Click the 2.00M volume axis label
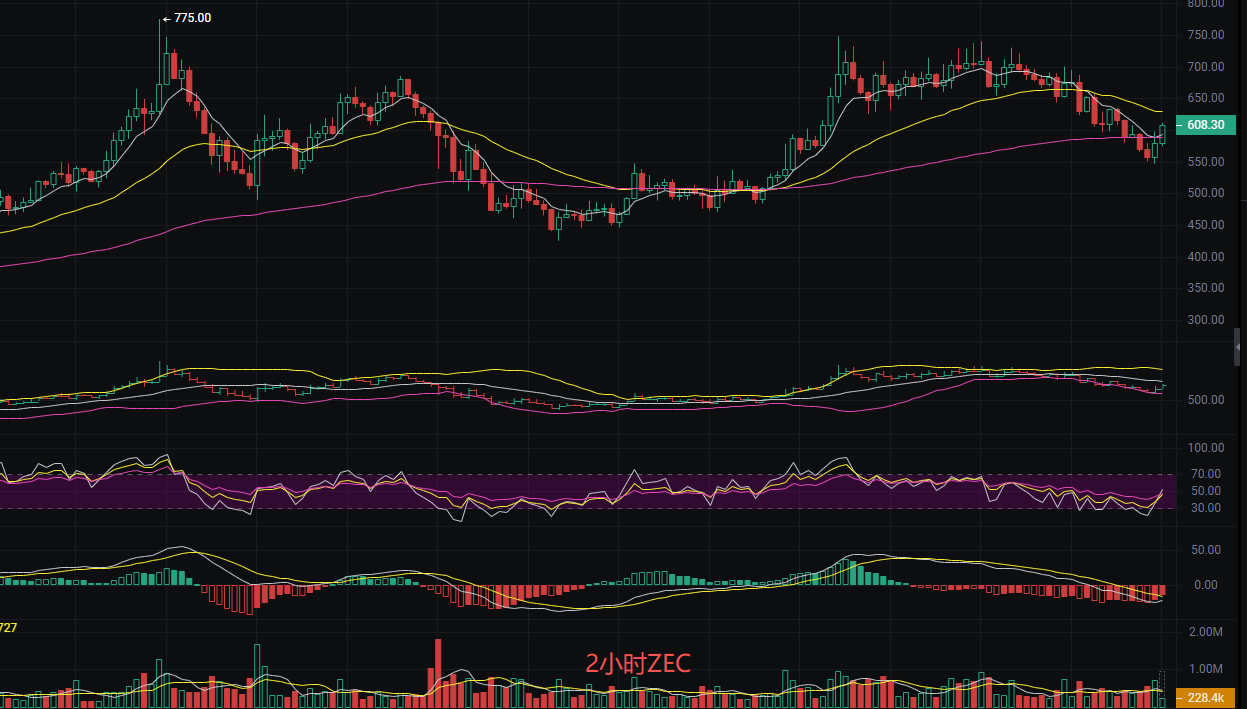The height and width of the screenshot is (709, 1247). pos(1205,633)
